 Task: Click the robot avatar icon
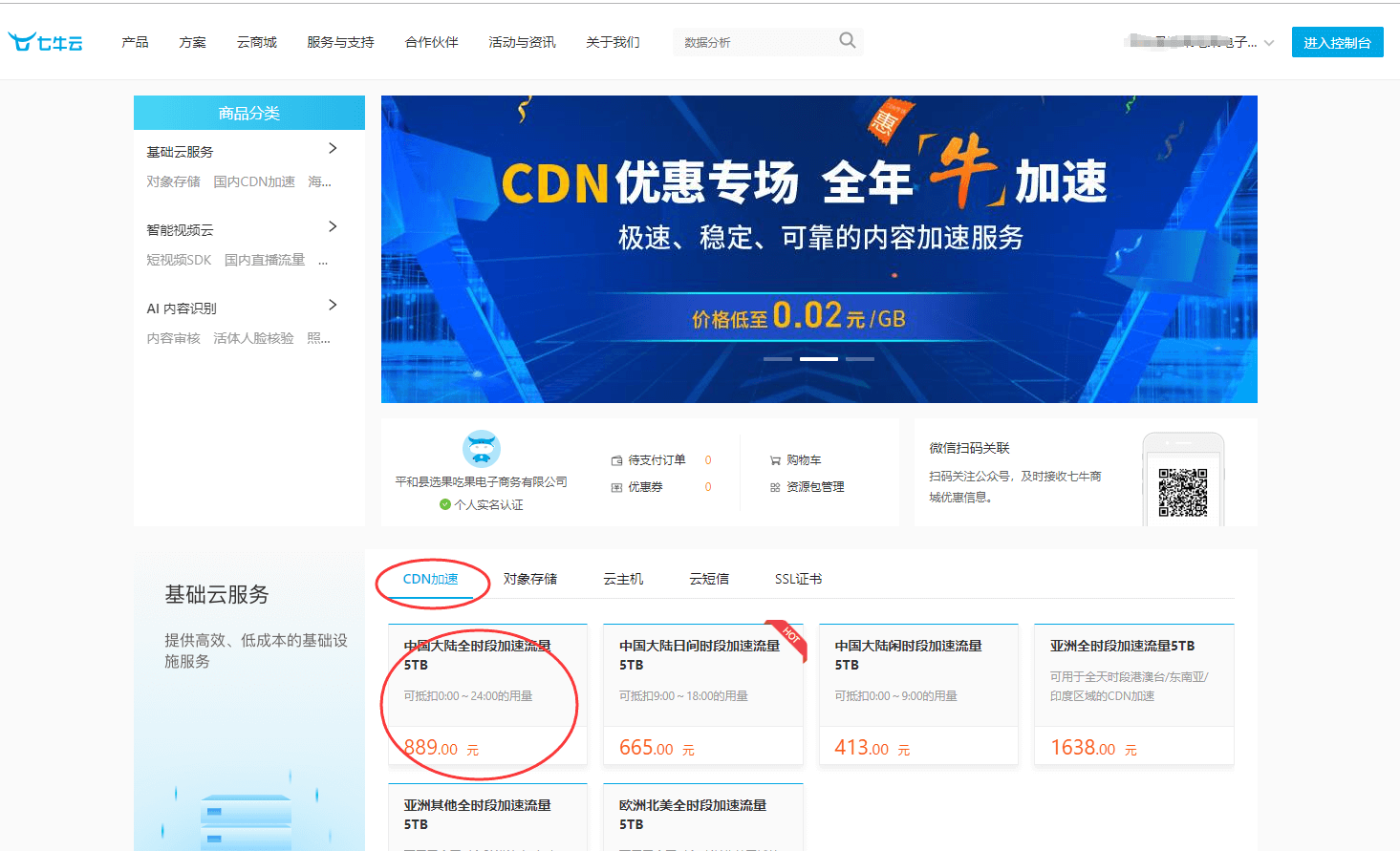[482, 449]
